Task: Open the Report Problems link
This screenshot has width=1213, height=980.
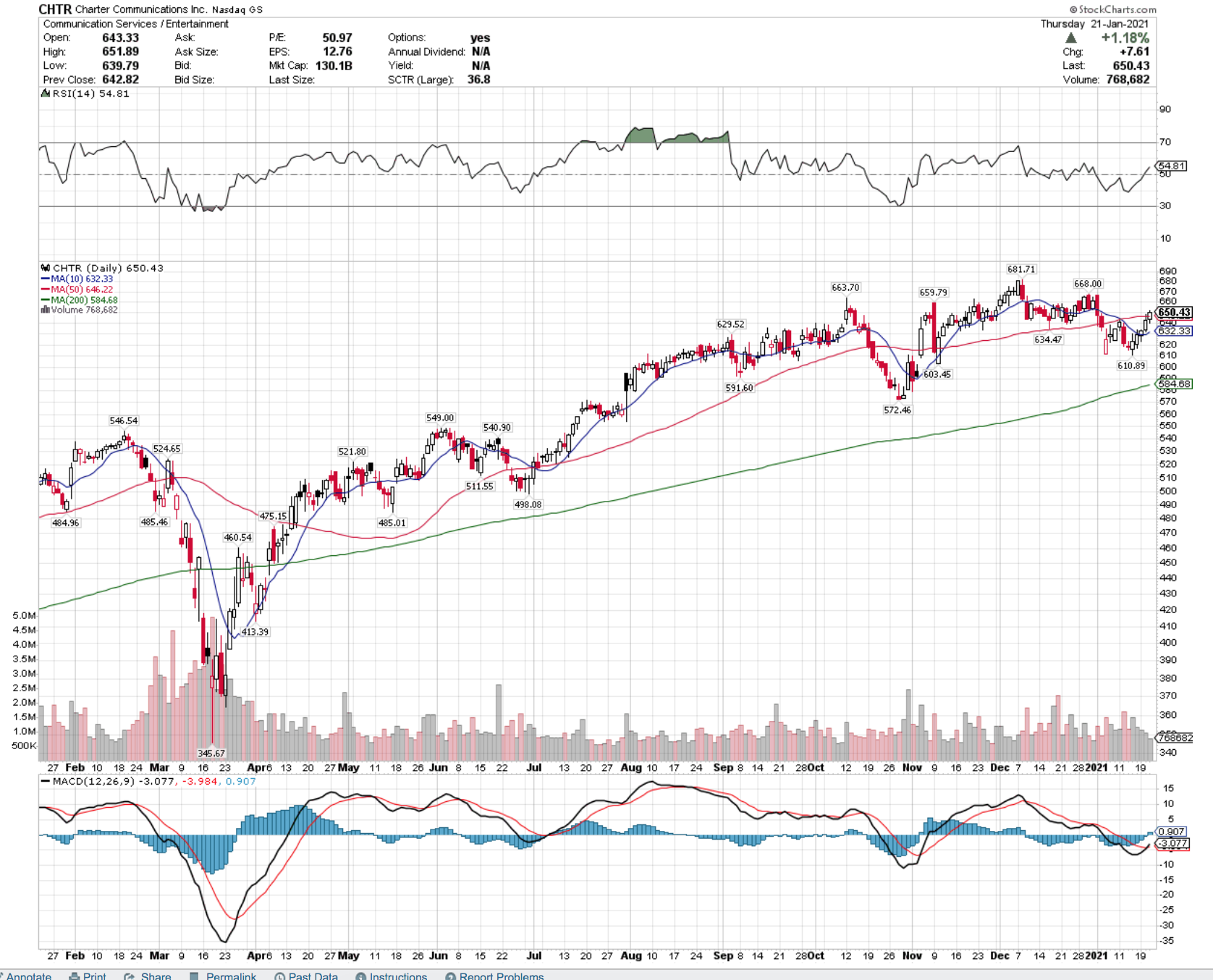Action: click(x=502, y=976)
